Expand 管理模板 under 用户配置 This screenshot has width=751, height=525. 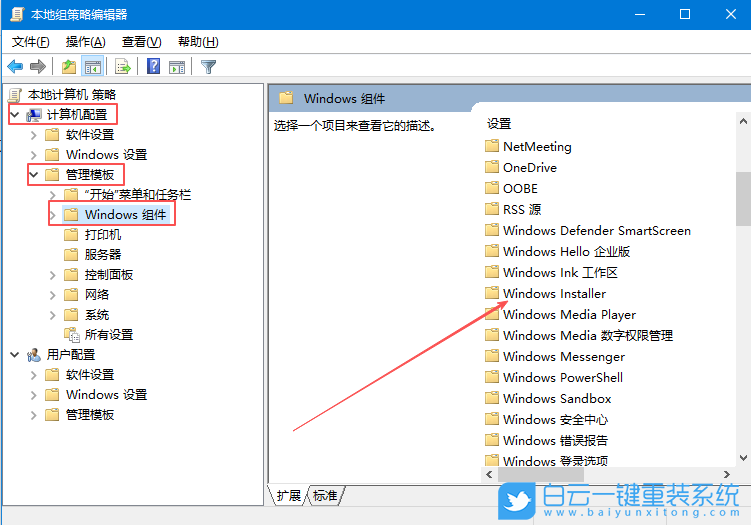34,415
